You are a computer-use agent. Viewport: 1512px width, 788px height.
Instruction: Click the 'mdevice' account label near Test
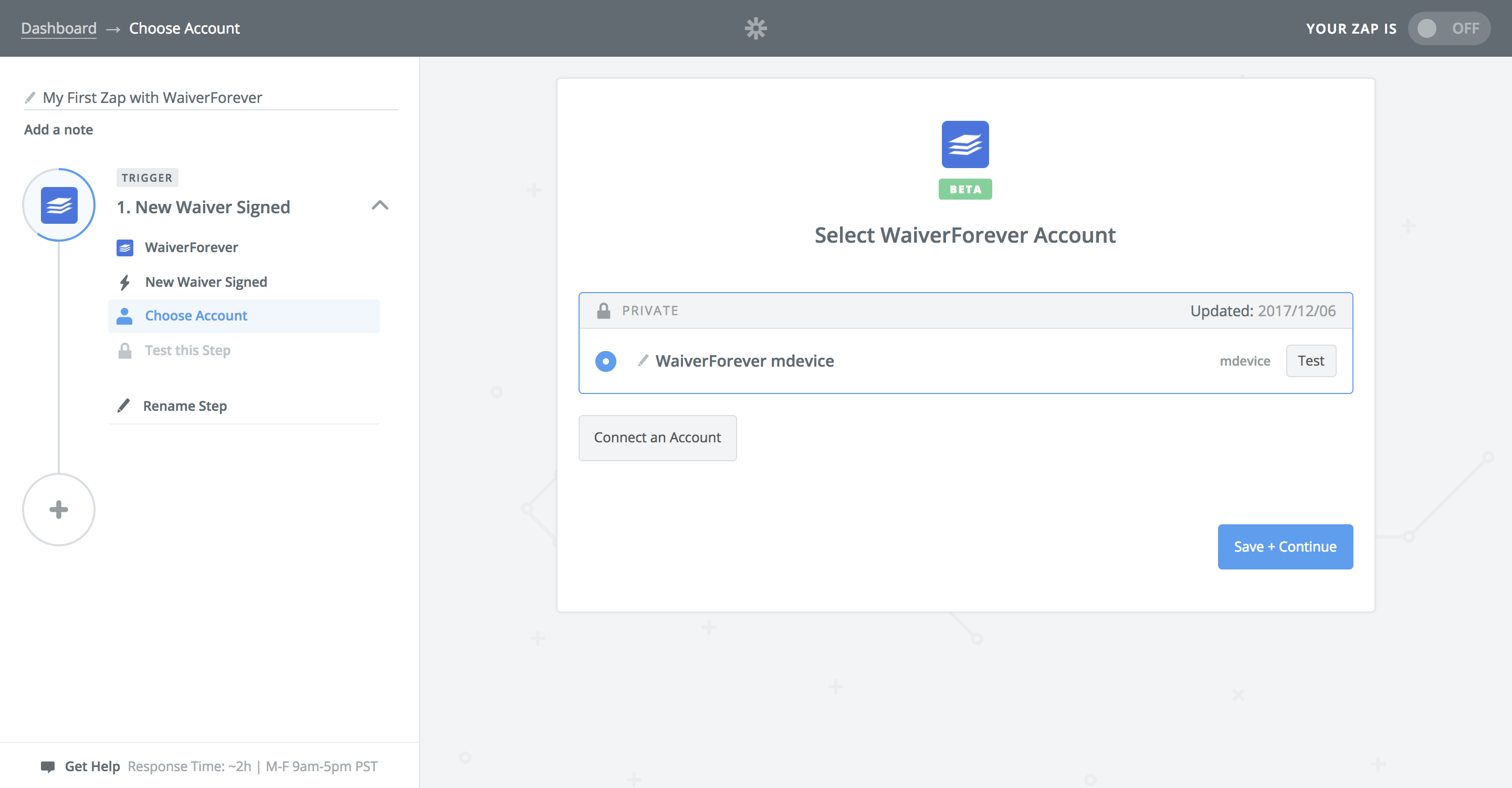pos(1244,361)
